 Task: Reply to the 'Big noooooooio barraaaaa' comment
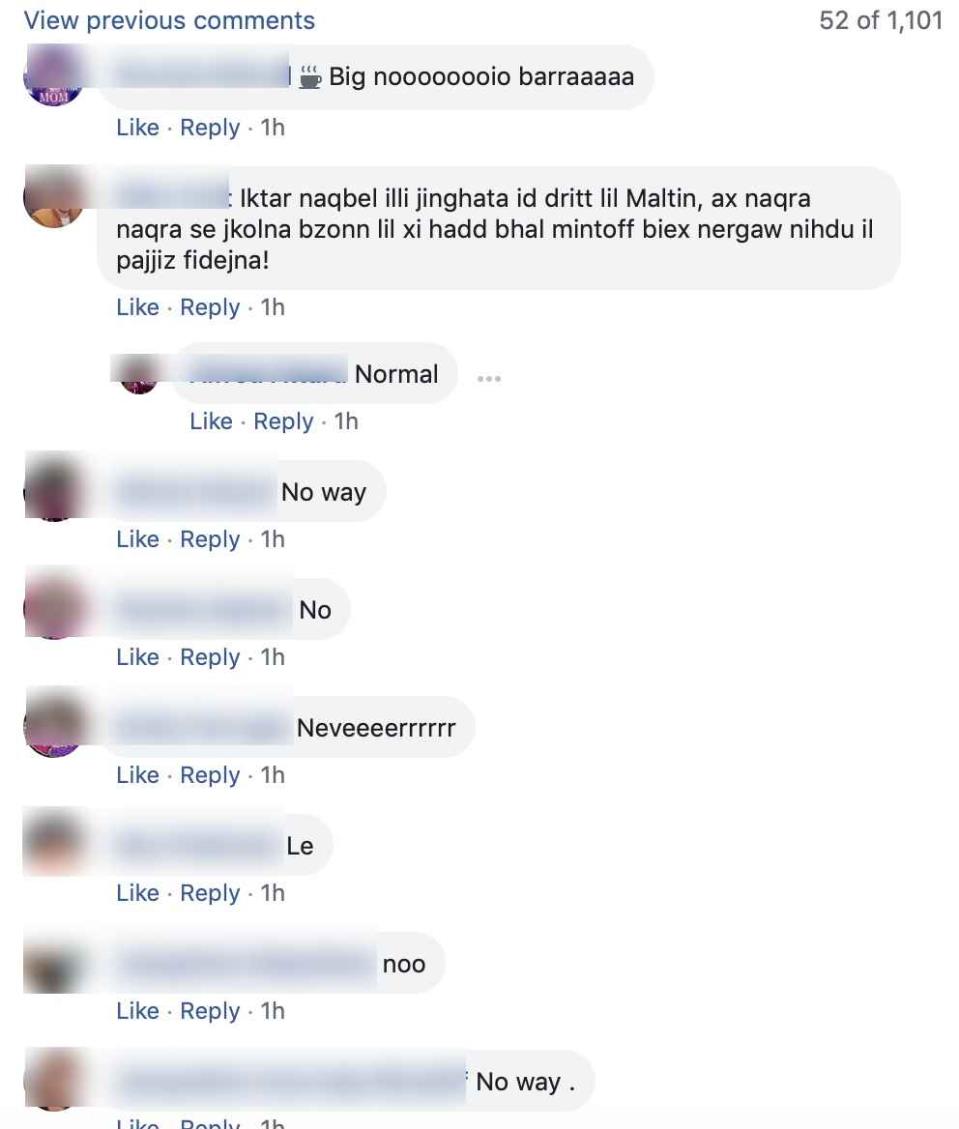(210, 127)
